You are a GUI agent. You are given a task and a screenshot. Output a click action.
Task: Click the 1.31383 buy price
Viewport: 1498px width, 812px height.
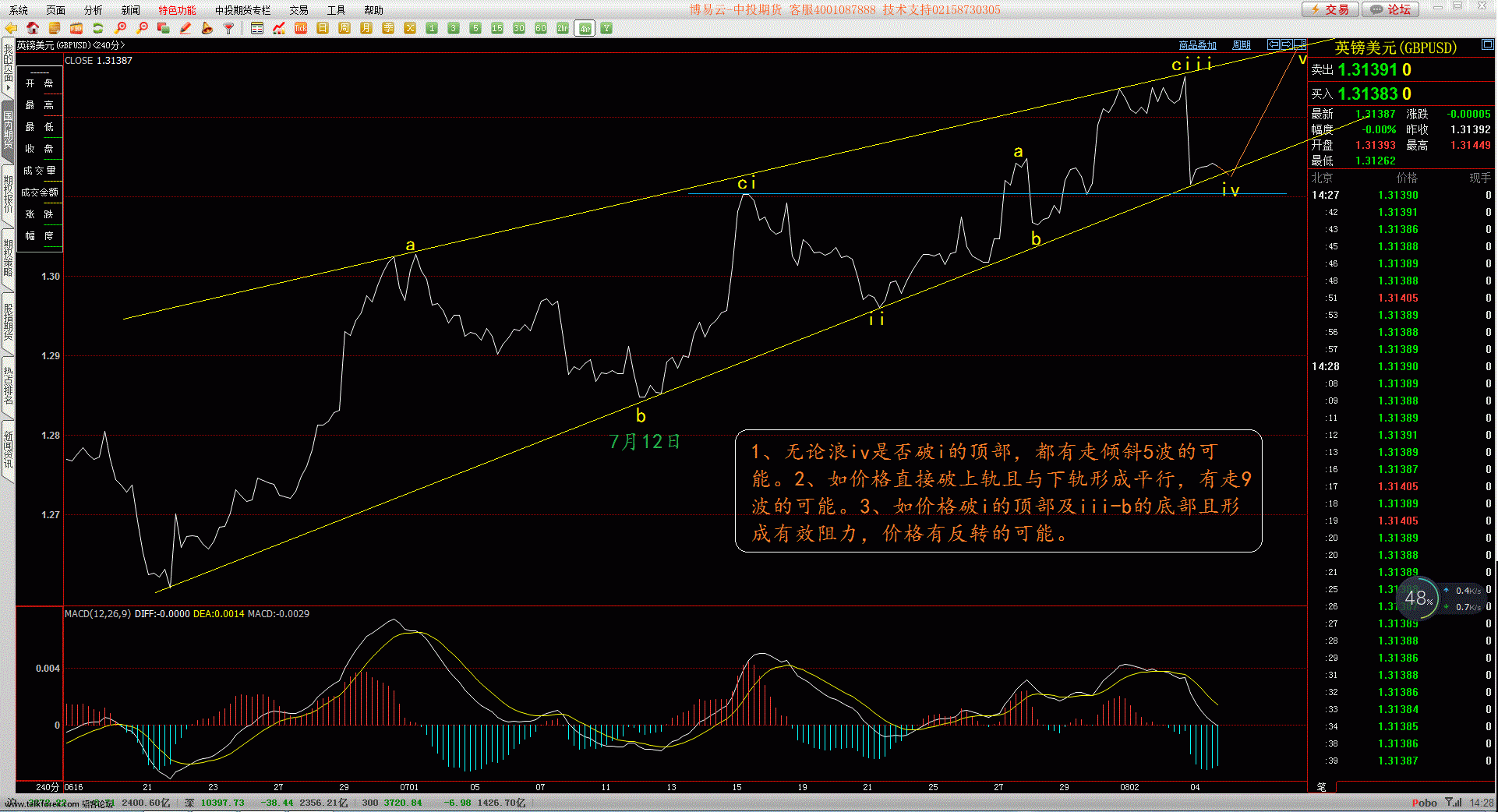click(x=1367, y=94)
